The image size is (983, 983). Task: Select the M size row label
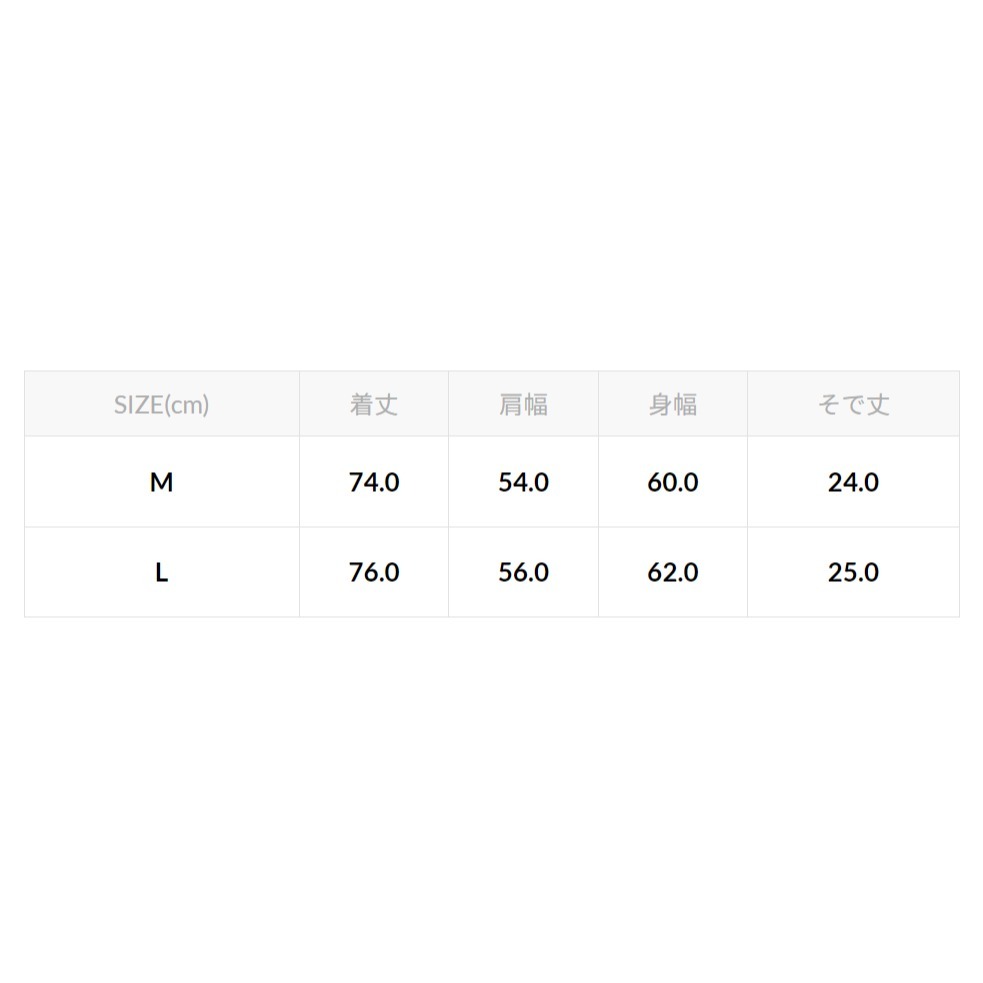pyautogui.click(x=161, y=482)
